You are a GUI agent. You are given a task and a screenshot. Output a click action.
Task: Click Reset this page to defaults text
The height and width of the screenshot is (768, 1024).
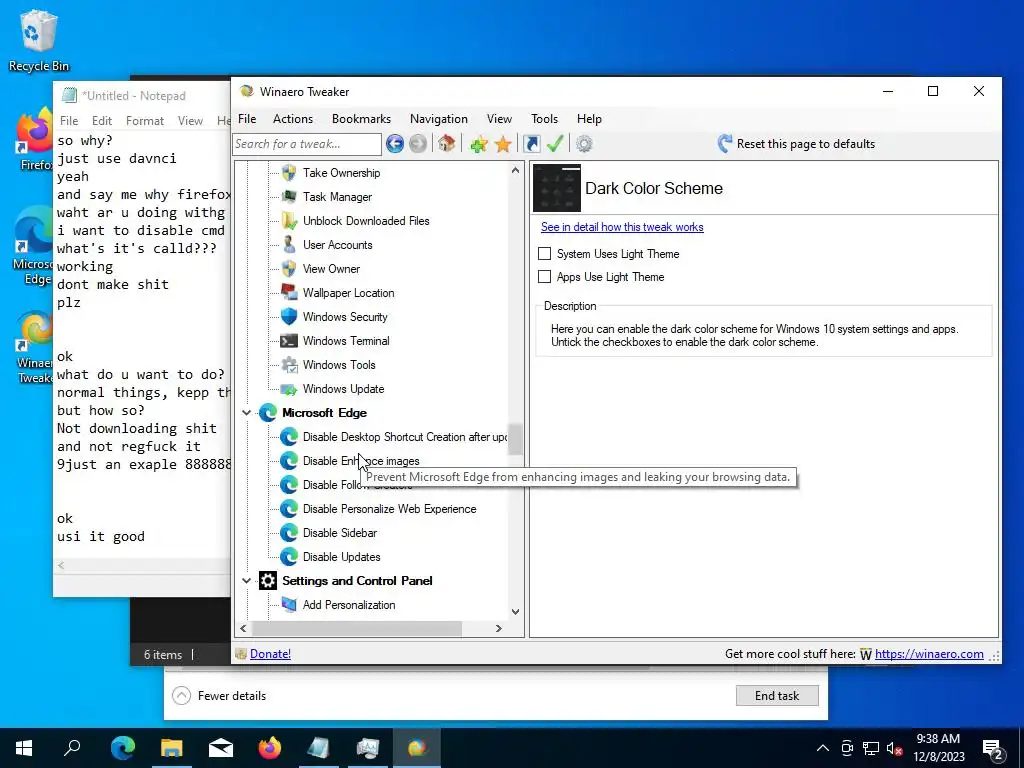tap(805, 144)
